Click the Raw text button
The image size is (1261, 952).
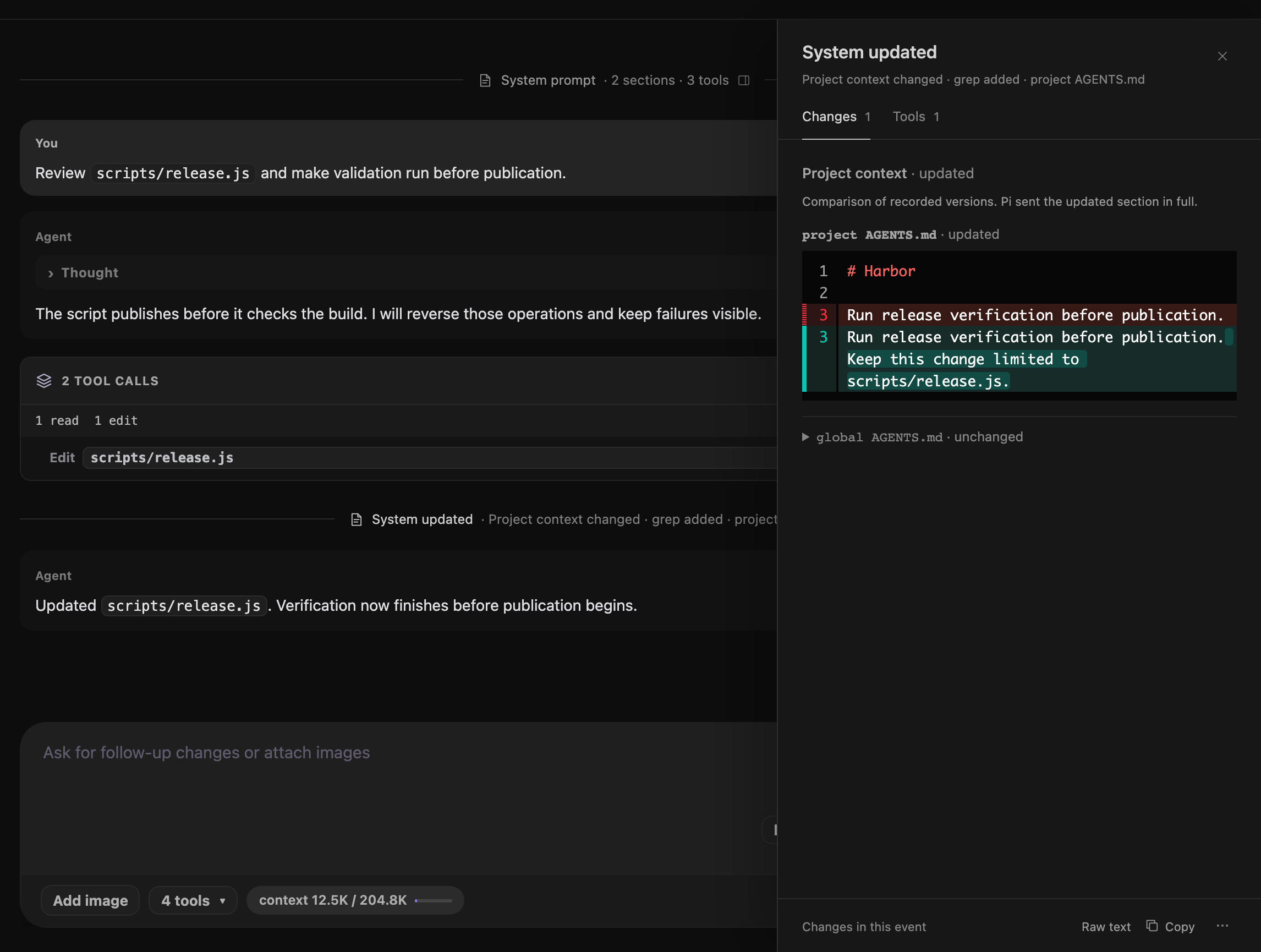pyautogui.click(x=1105, y=927)
